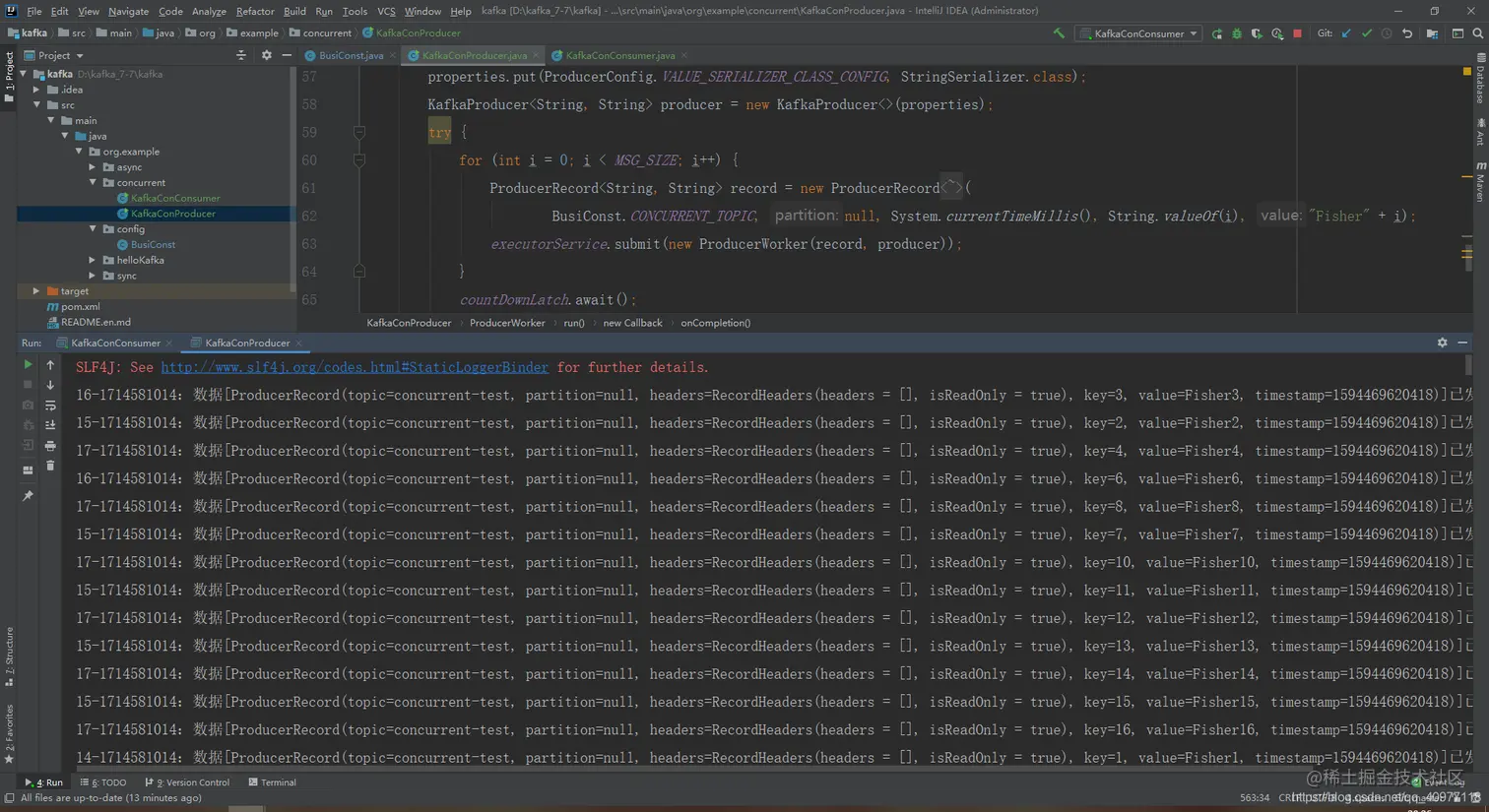Open Project panel settings gear
This screenshot has height=812, width=1489.
coord(266,55)
